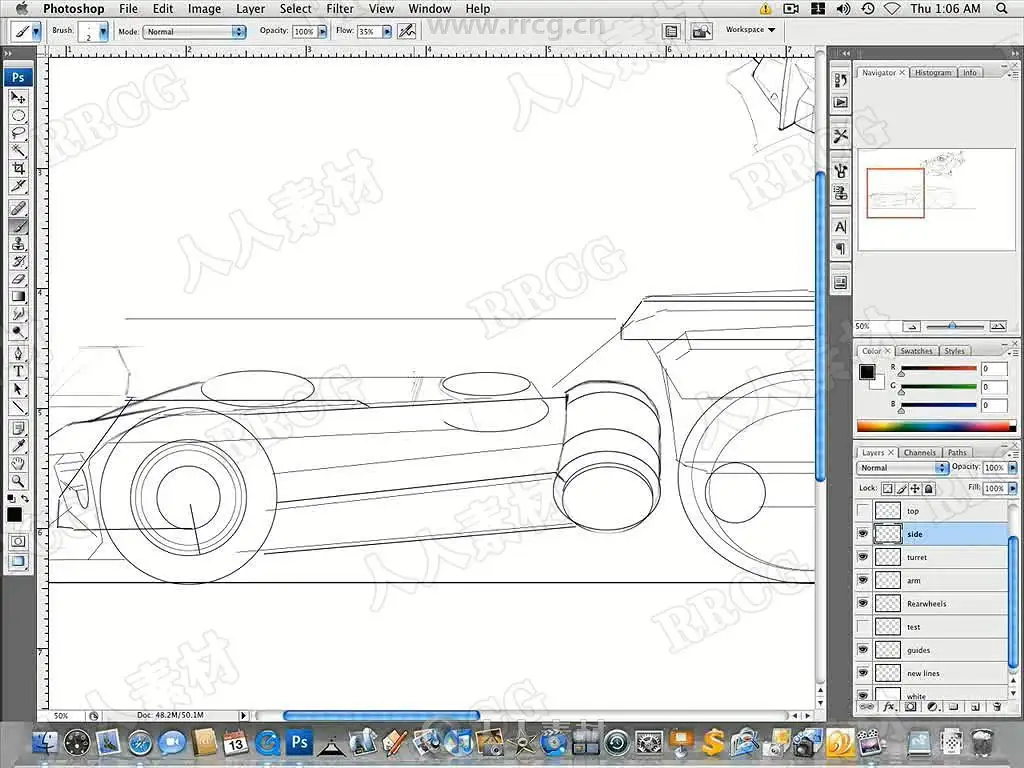Switch to the Channels tab
The height and width of the screenshot is (768, 1024).
919,453
